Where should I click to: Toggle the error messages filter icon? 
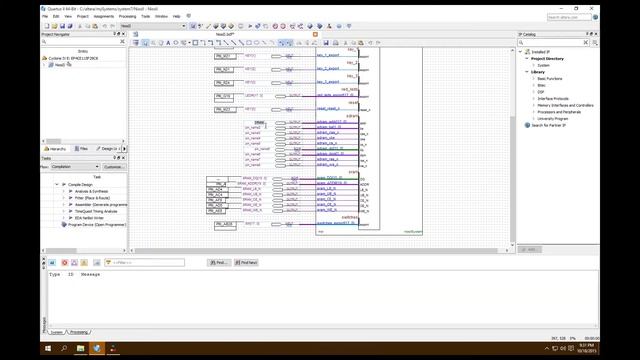64,262
